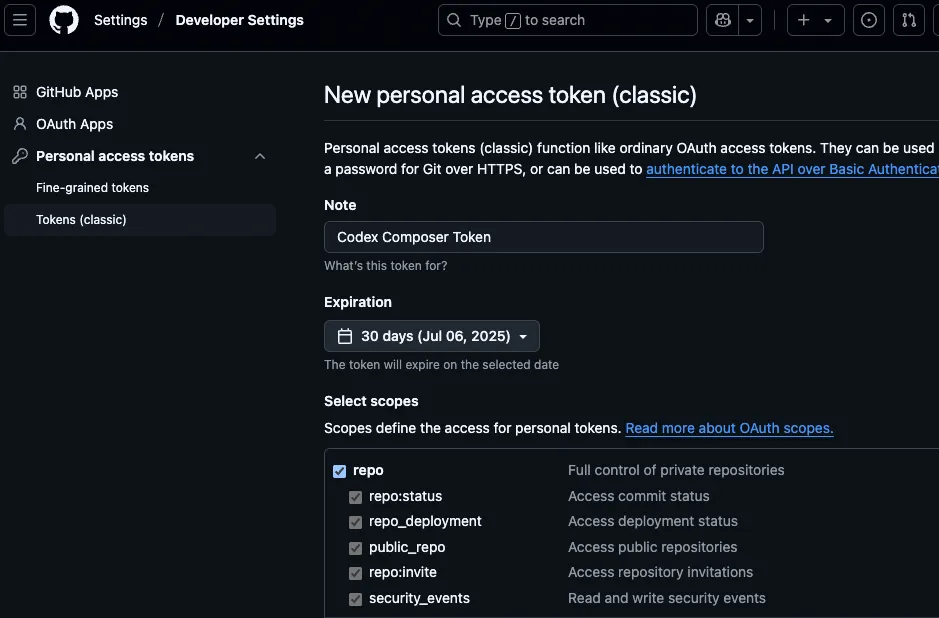Click the 'Note' label
Viewport: 939px width, 618px height.
coord(340,205)
